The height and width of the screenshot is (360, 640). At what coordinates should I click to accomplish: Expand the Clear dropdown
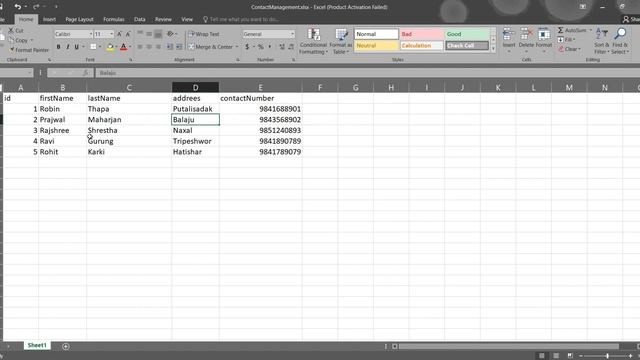tap(579, 49)
